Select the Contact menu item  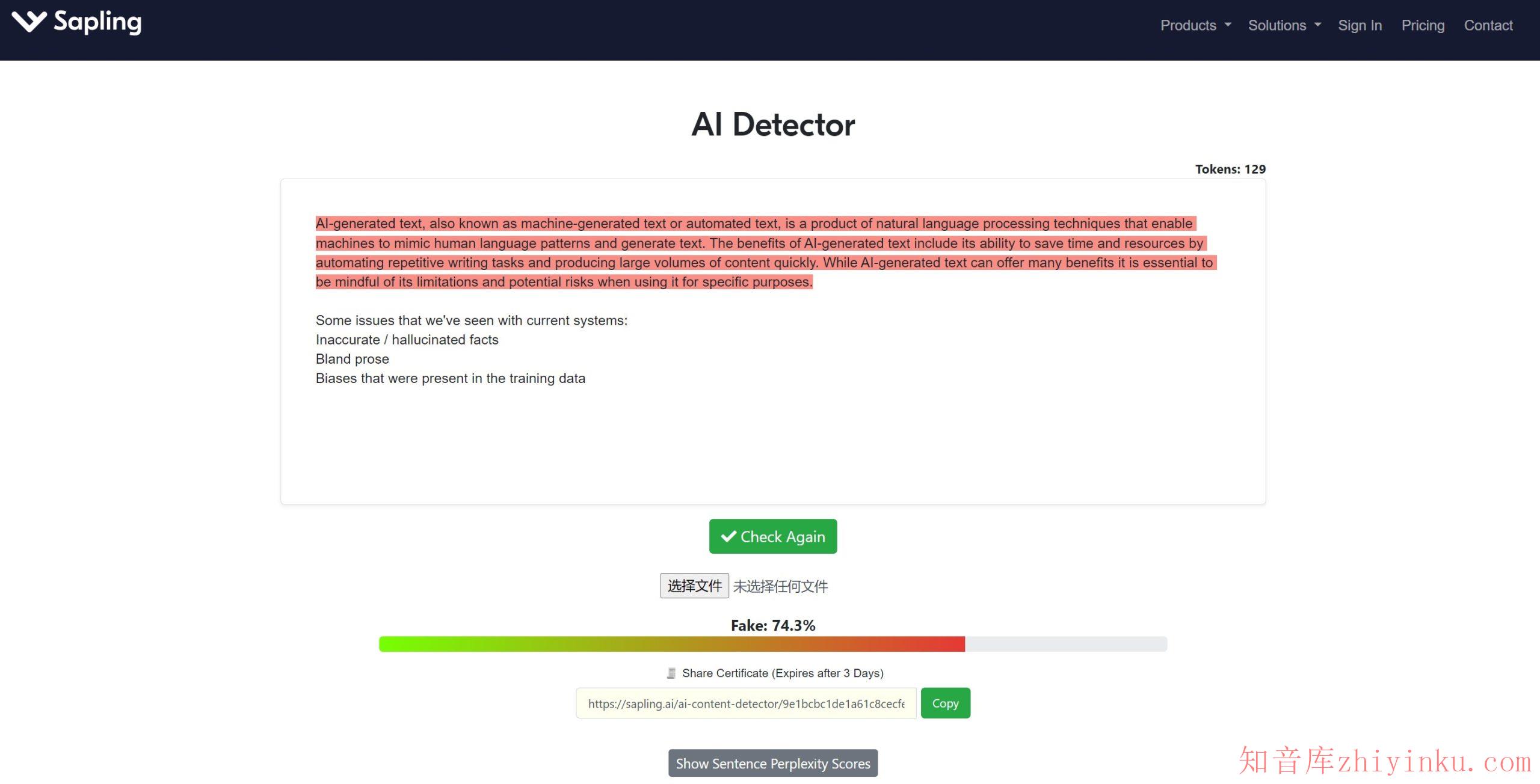coord(1488,25)
